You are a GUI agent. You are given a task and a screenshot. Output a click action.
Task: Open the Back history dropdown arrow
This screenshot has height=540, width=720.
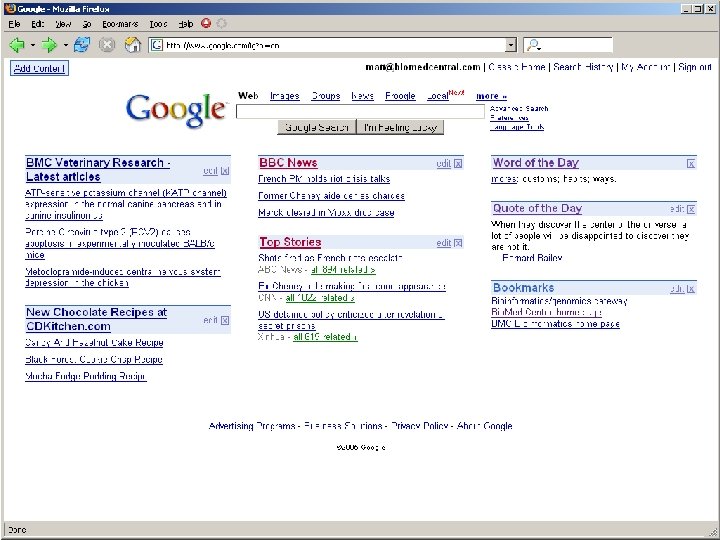coord(33,45)
